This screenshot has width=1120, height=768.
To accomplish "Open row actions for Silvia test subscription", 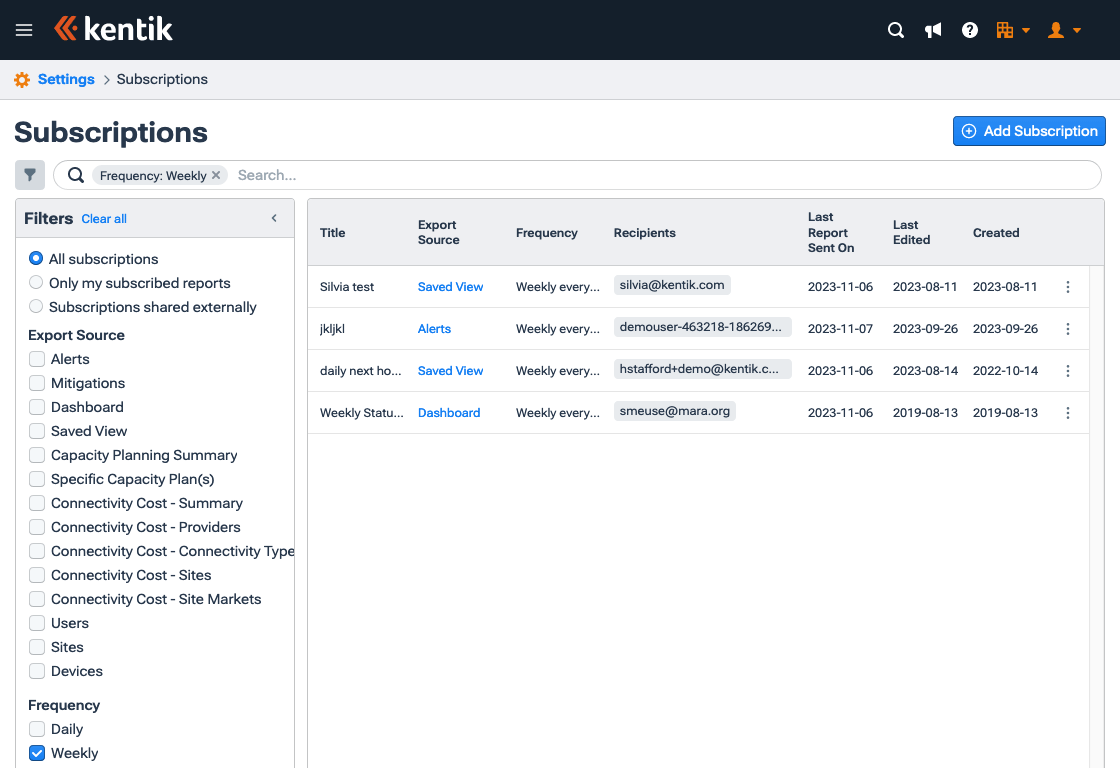I will (x=1067, y=286).
